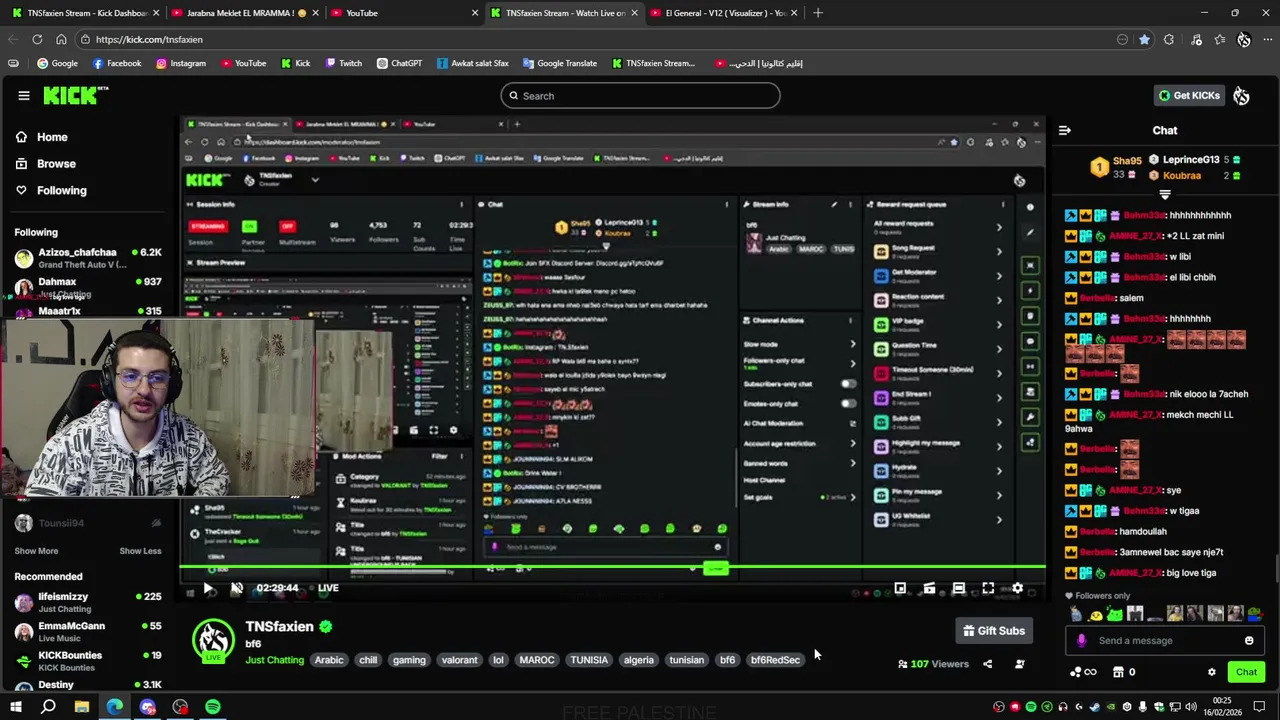The image size is (1280, 720).
Task: Open the Google Translate bookmark
Action: (559, 63)
